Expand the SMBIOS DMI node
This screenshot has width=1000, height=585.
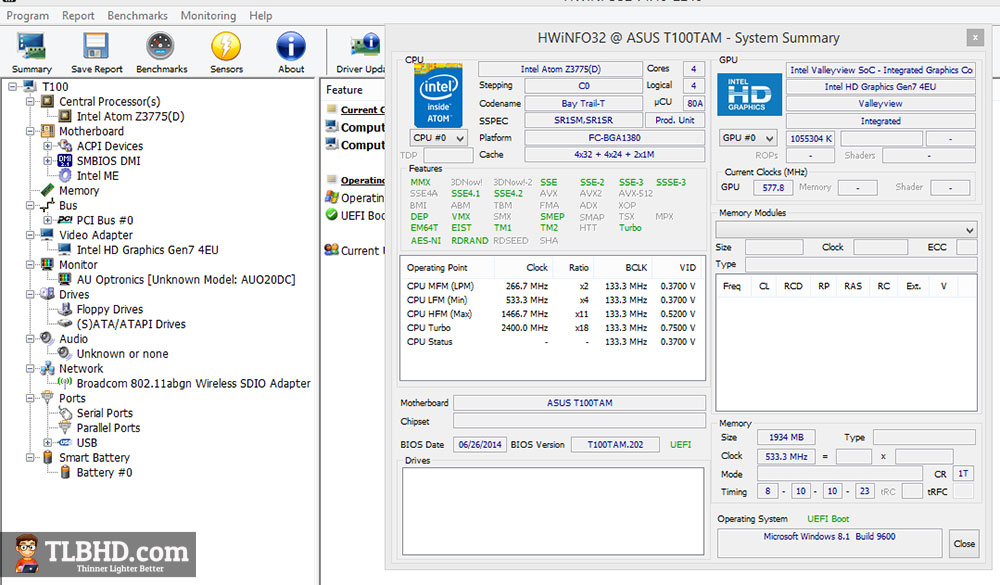(48, 161)
